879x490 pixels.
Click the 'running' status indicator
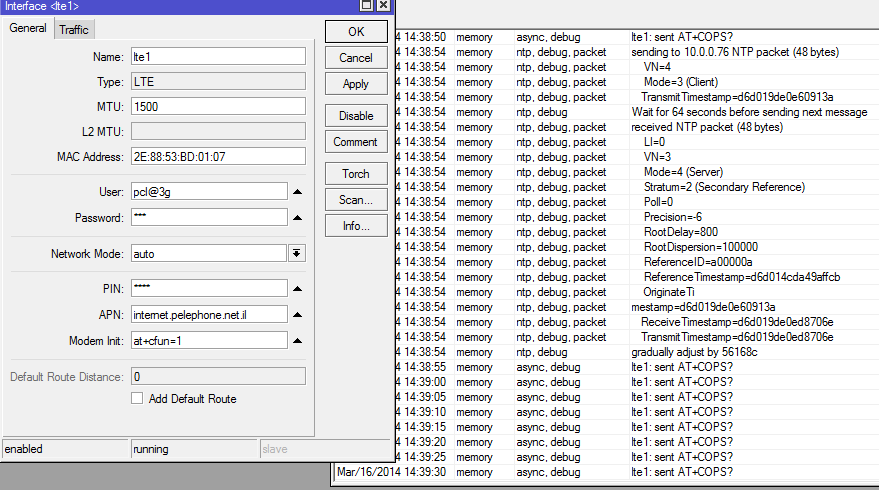click(x=193, y=449)
